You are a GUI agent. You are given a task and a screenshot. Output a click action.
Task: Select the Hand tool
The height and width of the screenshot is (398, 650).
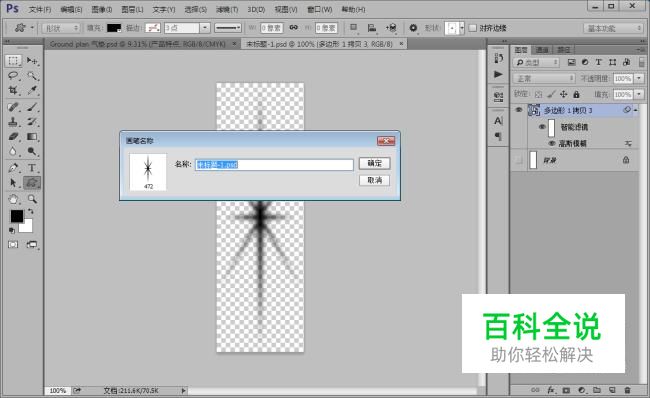point(13,199)
